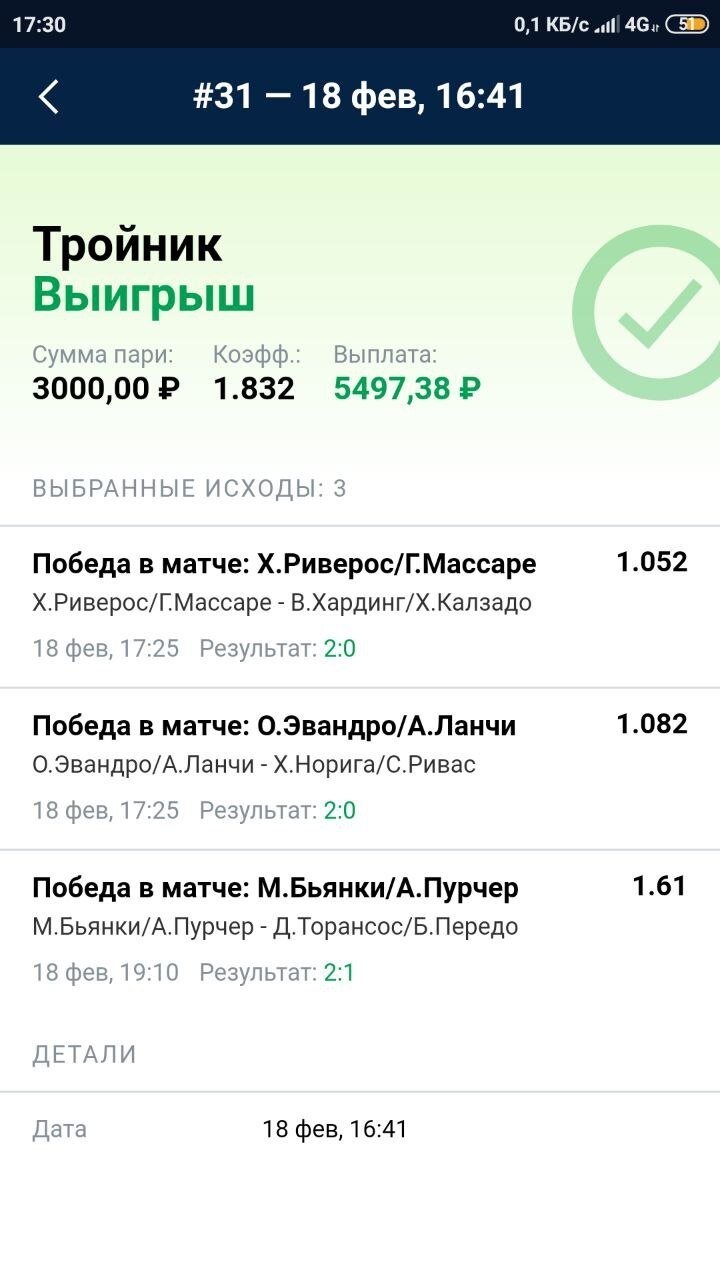Tap the clock showing 17:30
The width and height of the screenshot is (720, 1280).
pyautogui.click(x=40, y=24)
